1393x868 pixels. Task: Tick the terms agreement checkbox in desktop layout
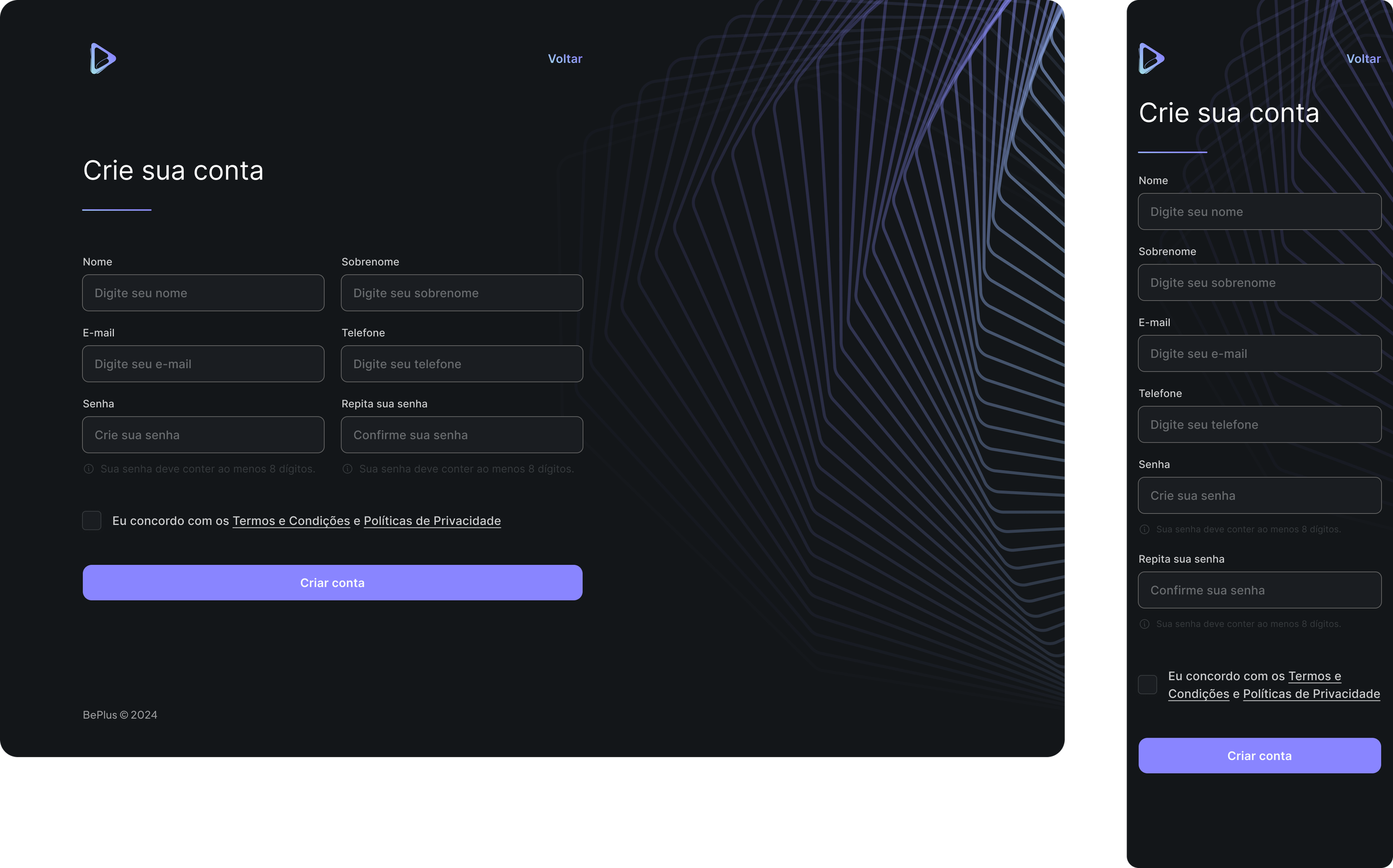click(x=92, y=521)
